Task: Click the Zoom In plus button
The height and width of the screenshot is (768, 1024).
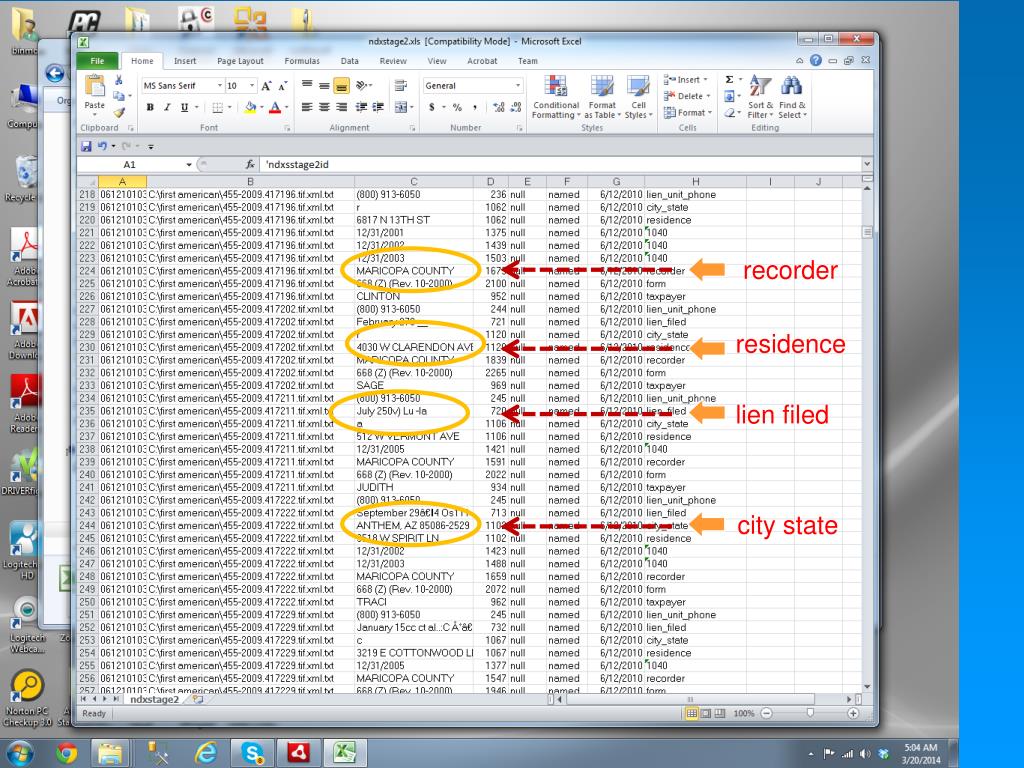Action: (x=853, y=714)
